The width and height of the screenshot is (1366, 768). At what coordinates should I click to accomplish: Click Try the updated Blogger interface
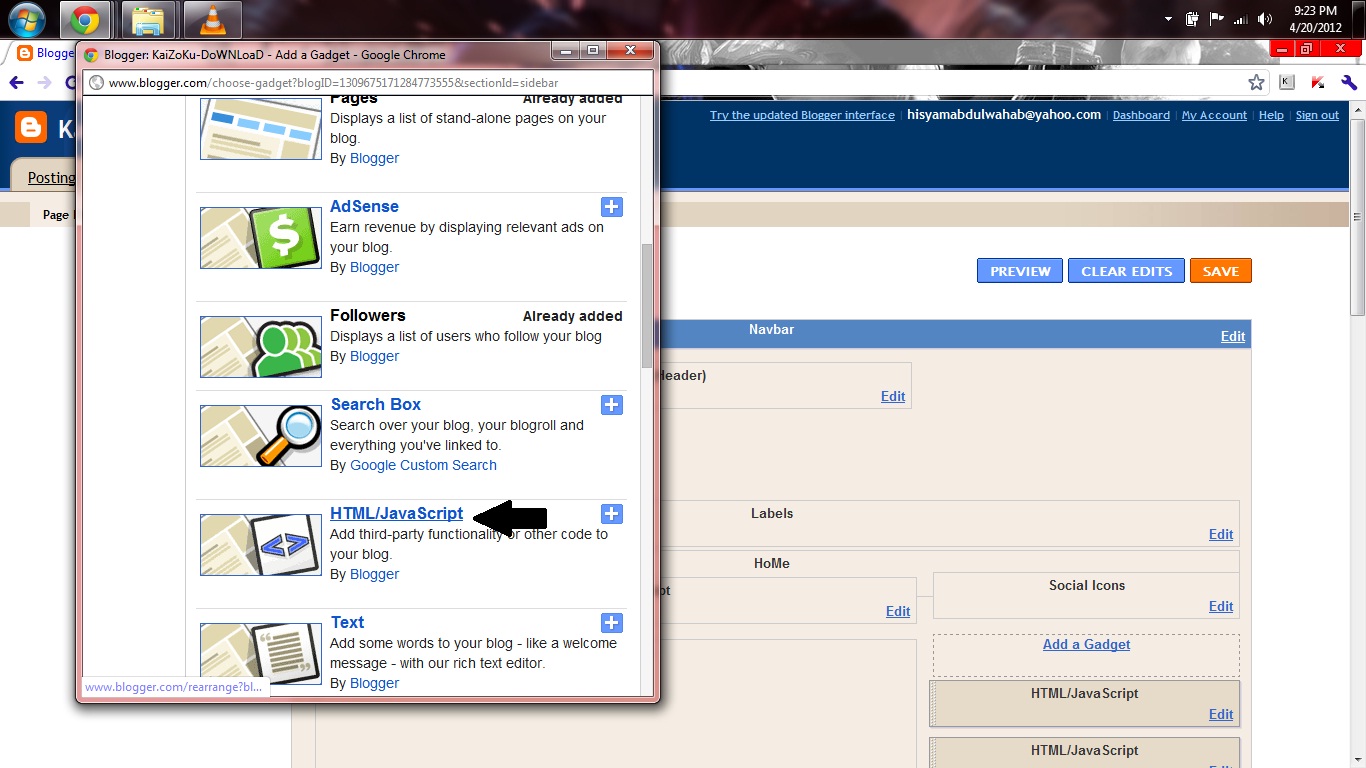(x=802, y=116)
